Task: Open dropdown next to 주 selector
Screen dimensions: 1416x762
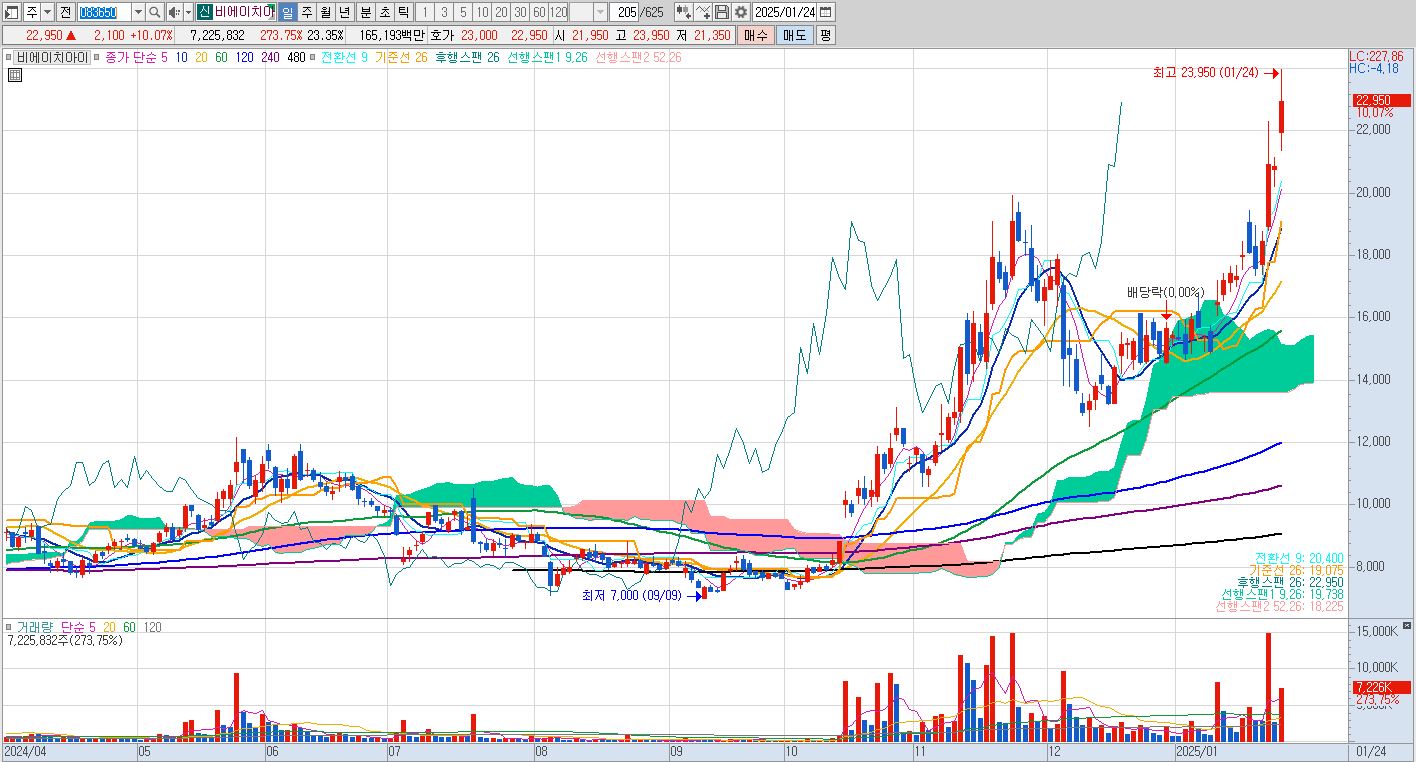Action: coord(47,12)
